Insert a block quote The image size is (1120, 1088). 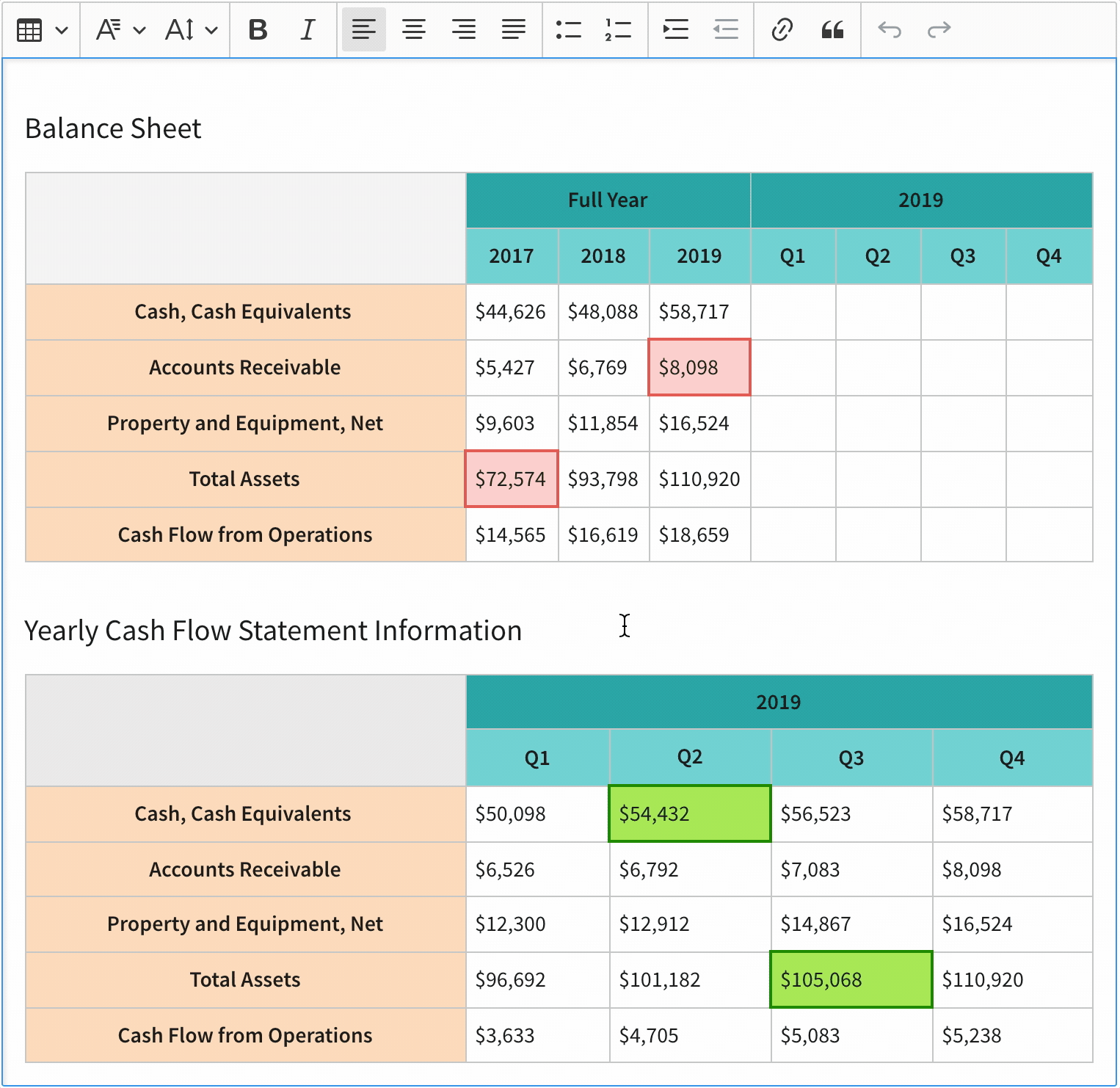(833, 29)
